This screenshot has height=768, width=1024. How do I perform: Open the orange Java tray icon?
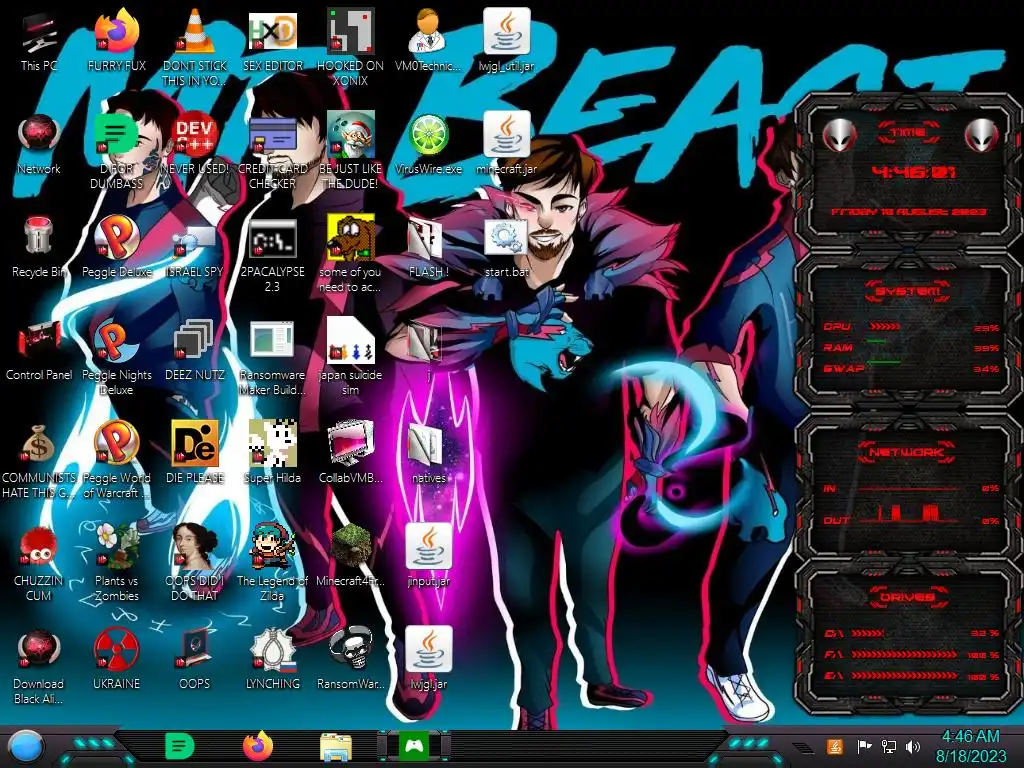click(x=835, y=746)
